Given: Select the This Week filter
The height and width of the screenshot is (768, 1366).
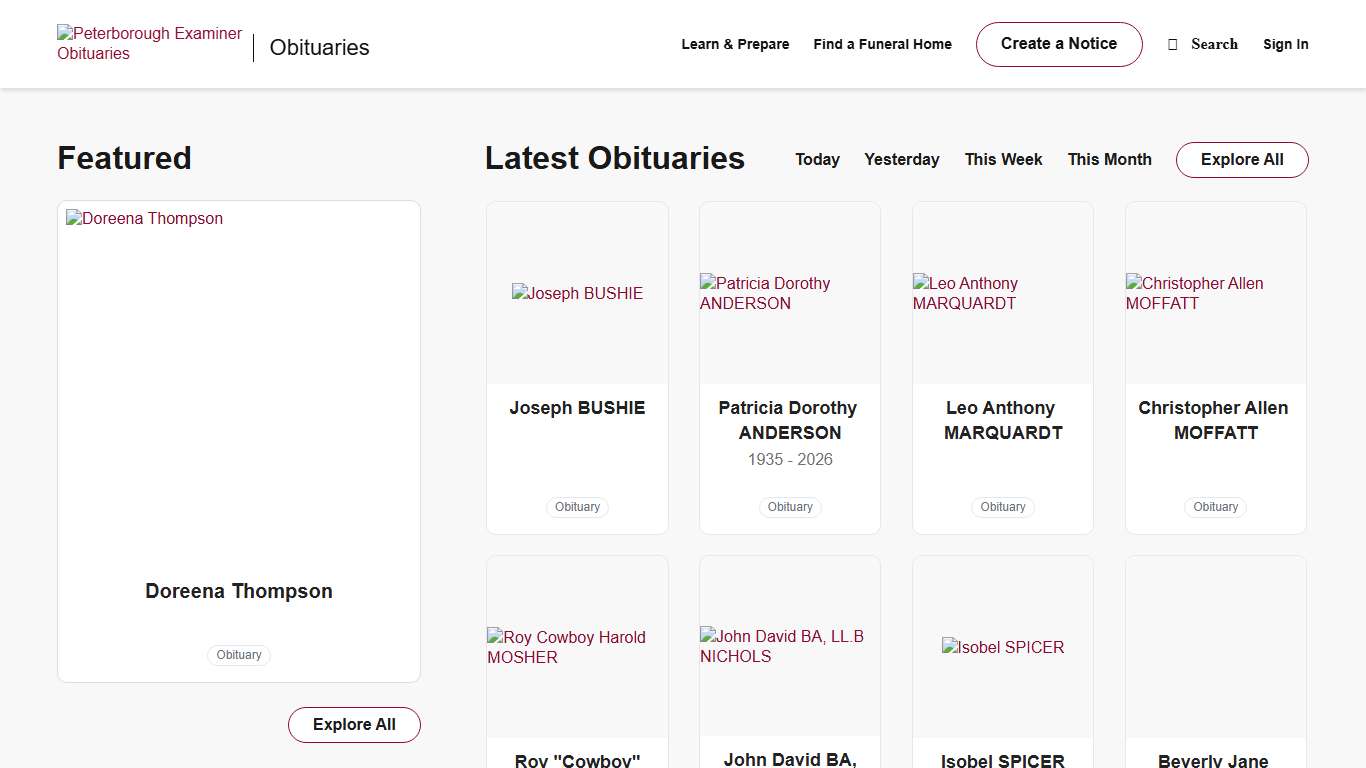Looking at the screenshot, I should coord(1003,159).
